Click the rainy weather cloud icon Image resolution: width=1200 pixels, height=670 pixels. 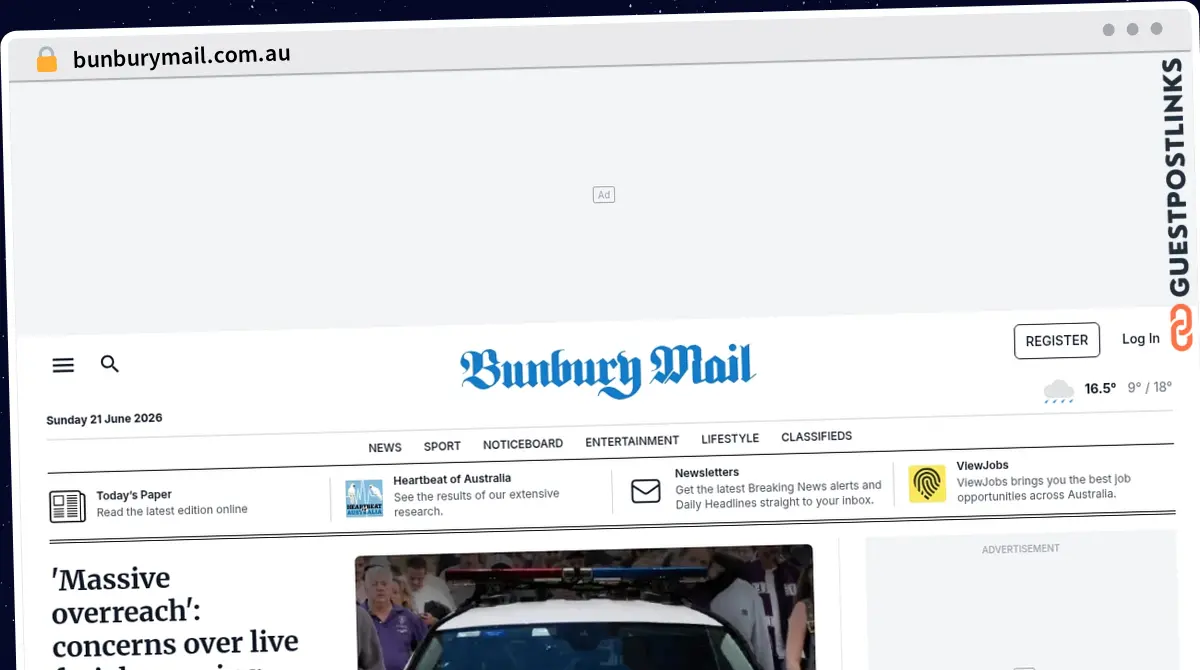1059,390
